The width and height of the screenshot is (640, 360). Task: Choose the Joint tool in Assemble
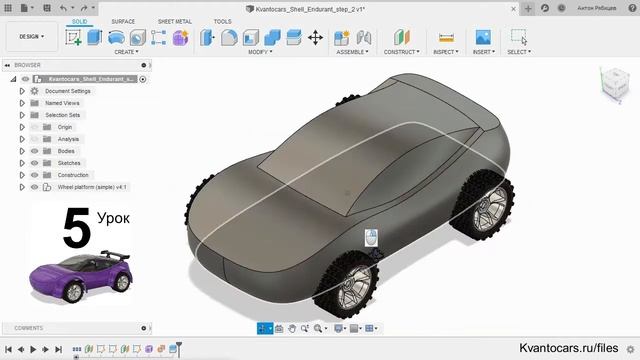coord(363,38)
